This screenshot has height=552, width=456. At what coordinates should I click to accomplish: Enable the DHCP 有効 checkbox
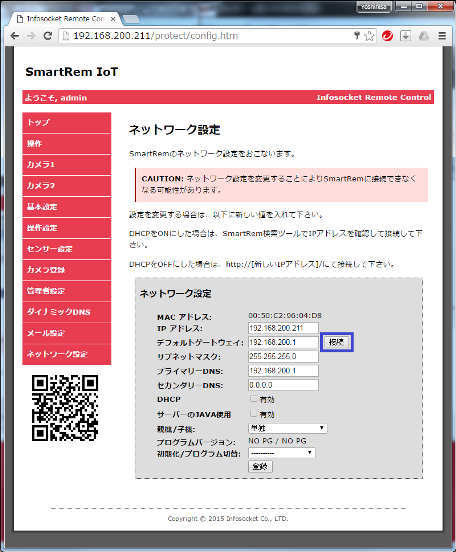[253, 399]
